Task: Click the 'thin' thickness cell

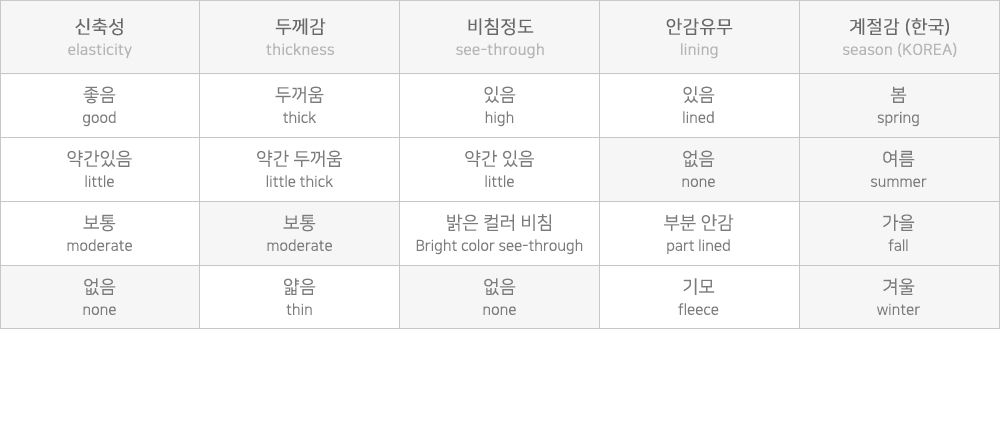Action: (x=299, y=297)
